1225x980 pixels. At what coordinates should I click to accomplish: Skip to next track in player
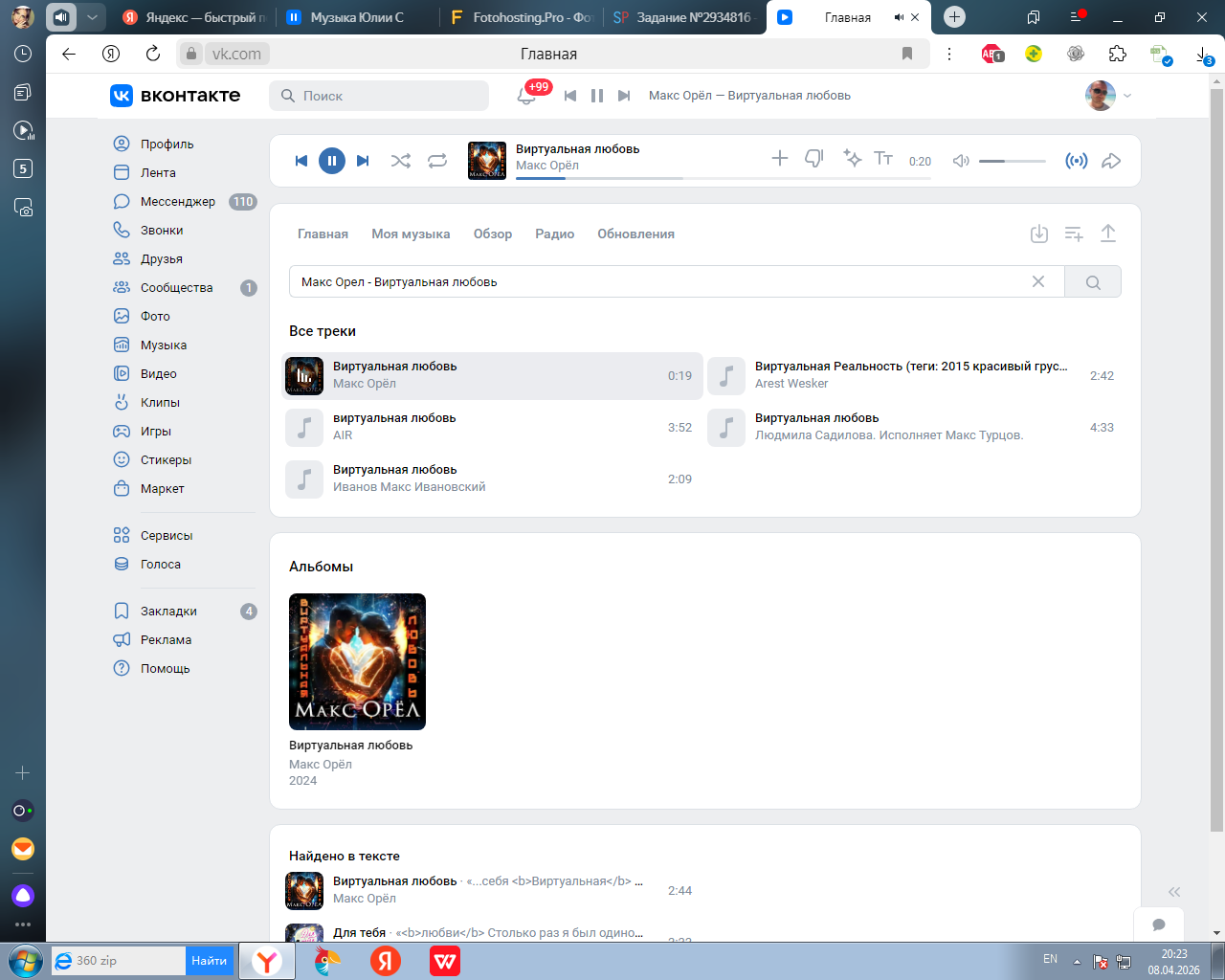pyautogui.click(x=363, y=161)
